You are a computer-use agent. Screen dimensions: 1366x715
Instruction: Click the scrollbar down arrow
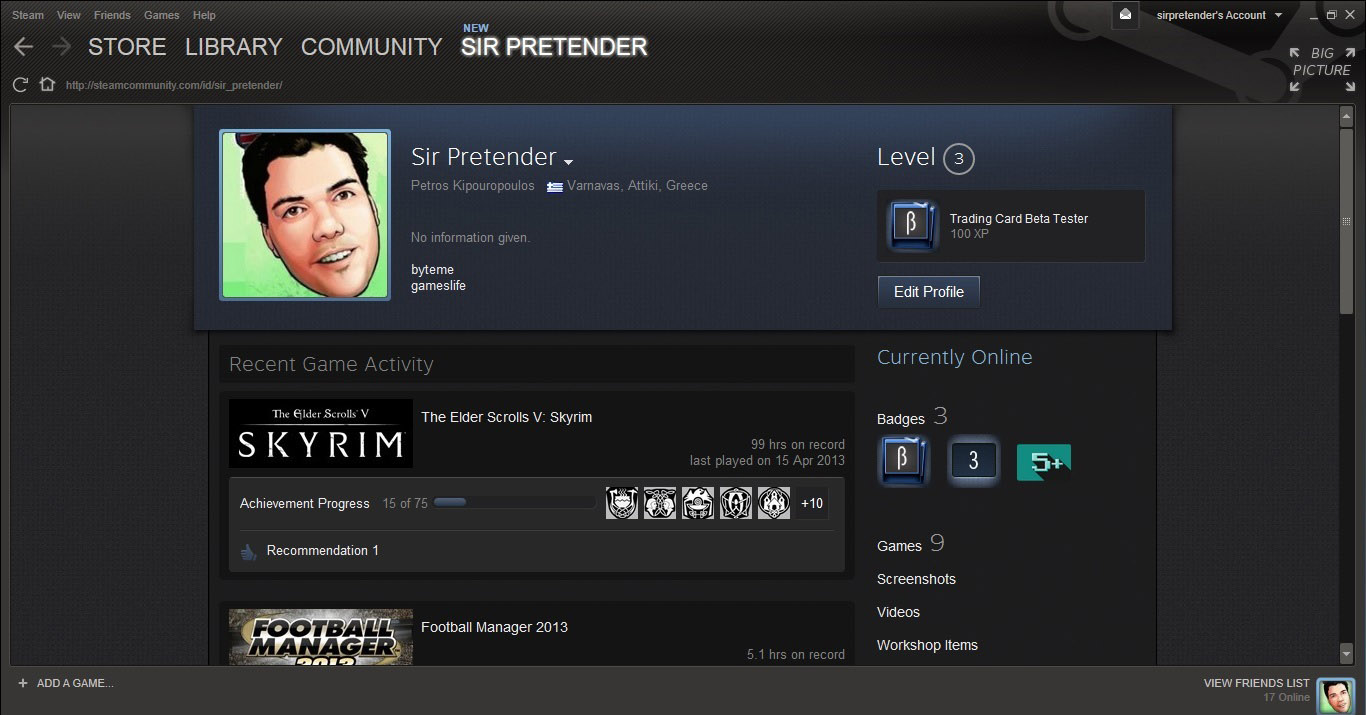click(1346, 656)
